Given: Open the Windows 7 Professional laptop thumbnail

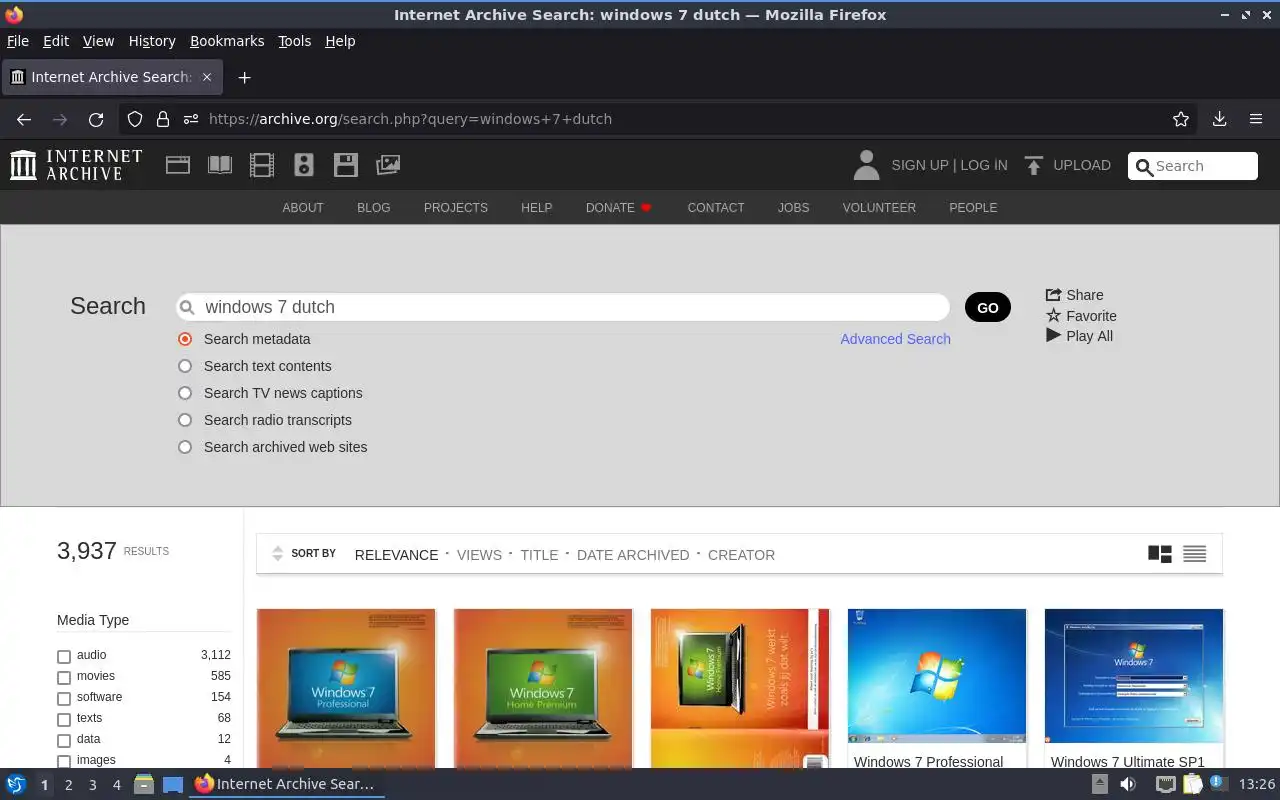Looking at the screenshot, I should coord(346,688).
